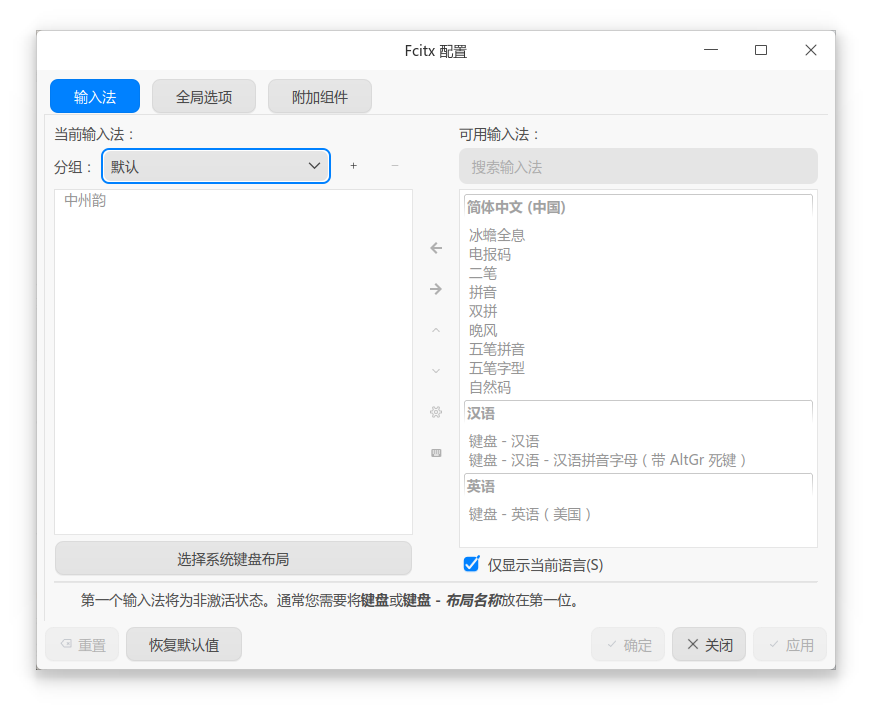The height and width of the screenshot is (712, 872).
Task: Click the 恢复默认值 button
Action: pyautogui.click(x=183, y=644)
